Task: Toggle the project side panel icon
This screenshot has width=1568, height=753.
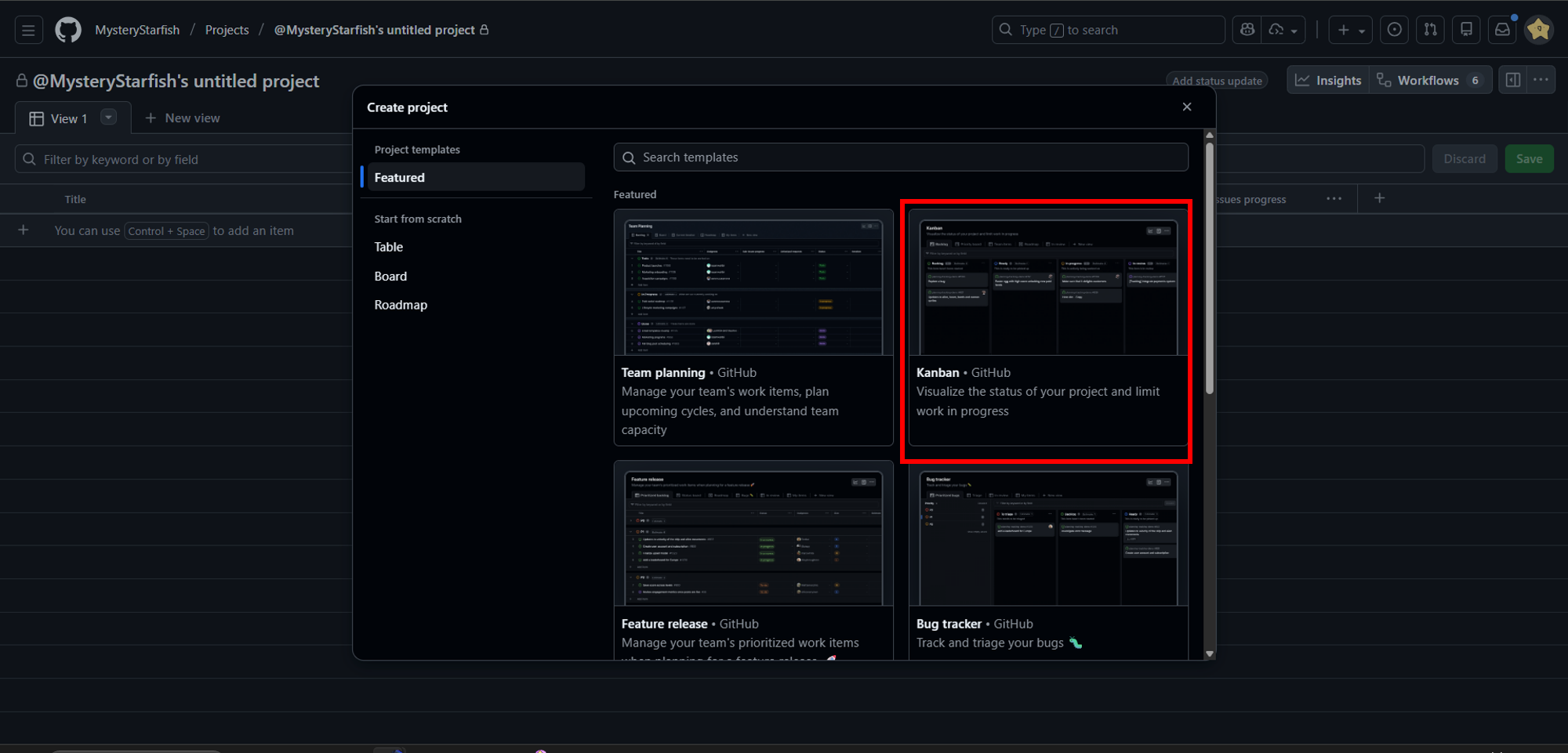Action: 1512,80
